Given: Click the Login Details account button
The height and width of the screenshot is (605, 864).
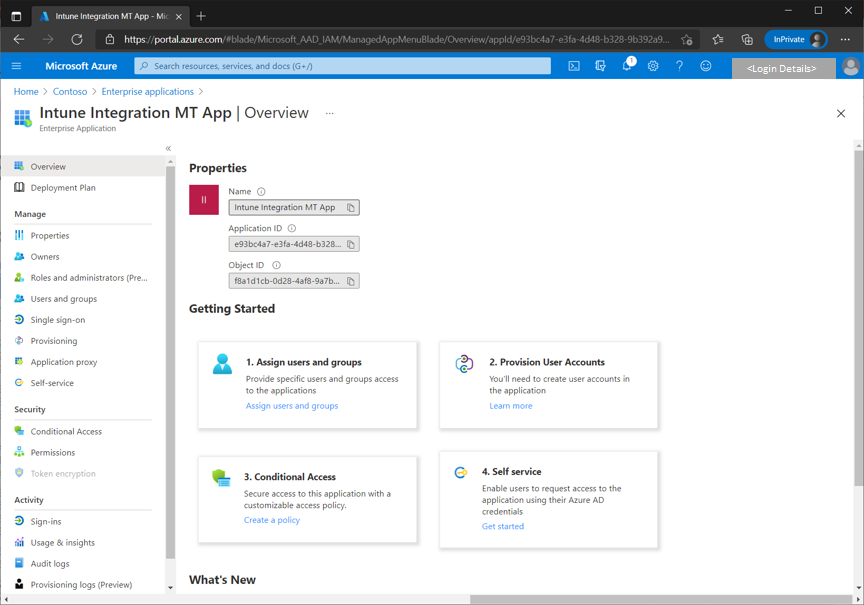Looking at the screenshot, I should [783, 68].
